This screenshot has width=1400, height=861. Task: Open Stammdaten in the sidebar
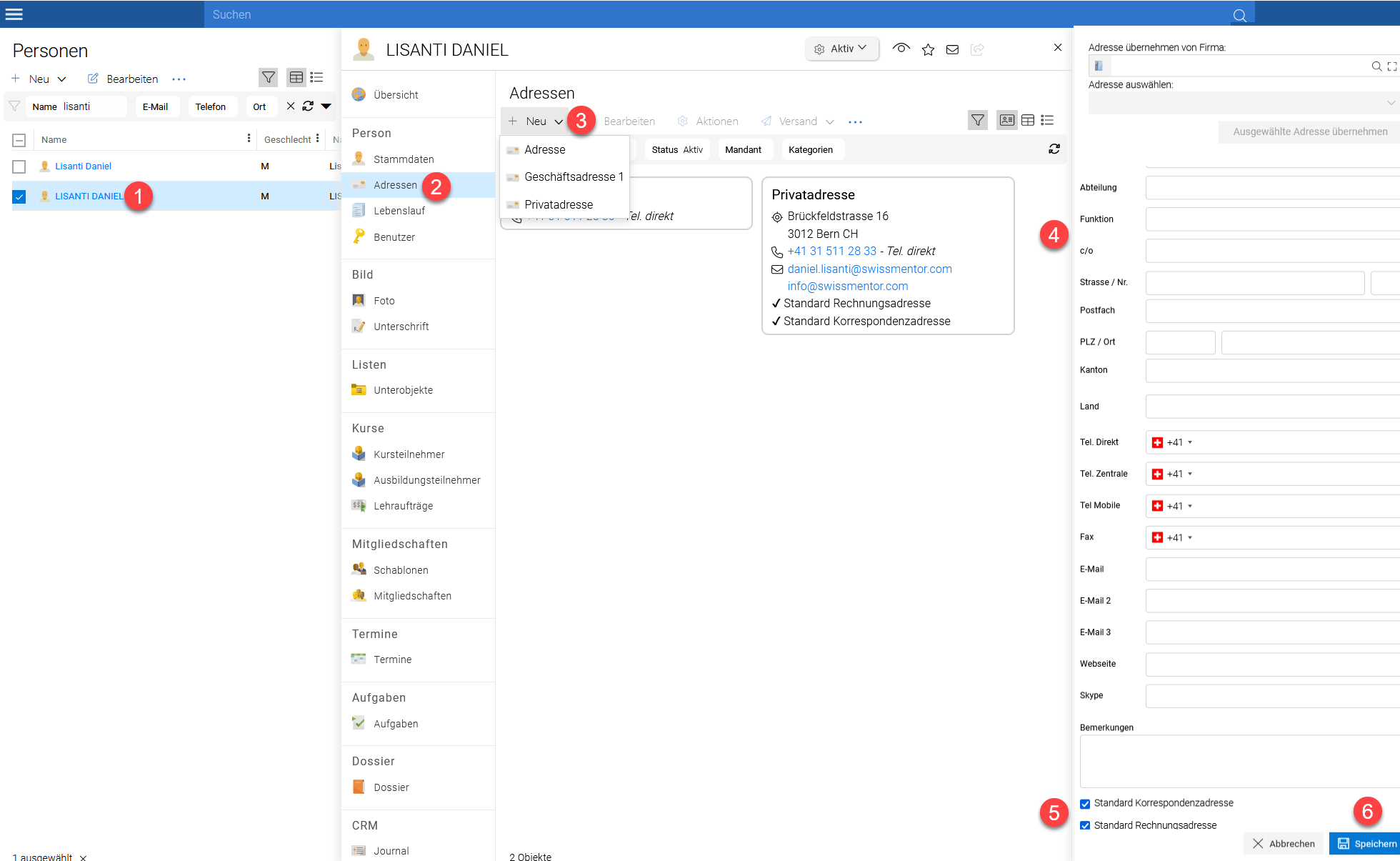tap(404, 159)
